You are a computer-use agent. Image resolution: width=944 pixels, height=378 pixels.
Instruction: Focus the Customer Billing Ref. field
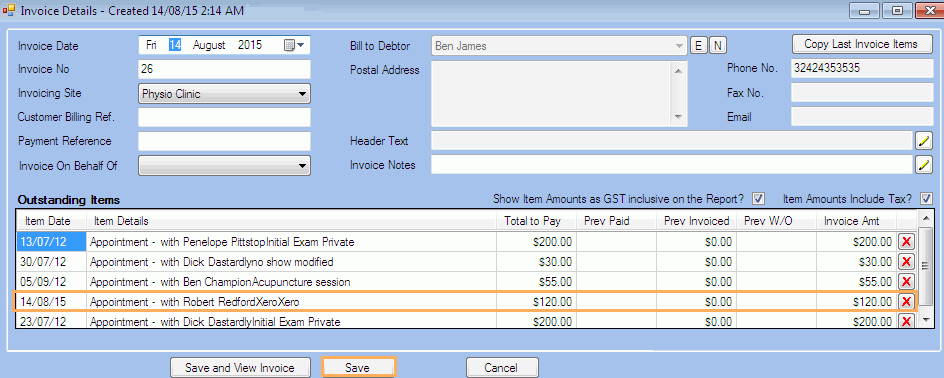coord(224,117)
